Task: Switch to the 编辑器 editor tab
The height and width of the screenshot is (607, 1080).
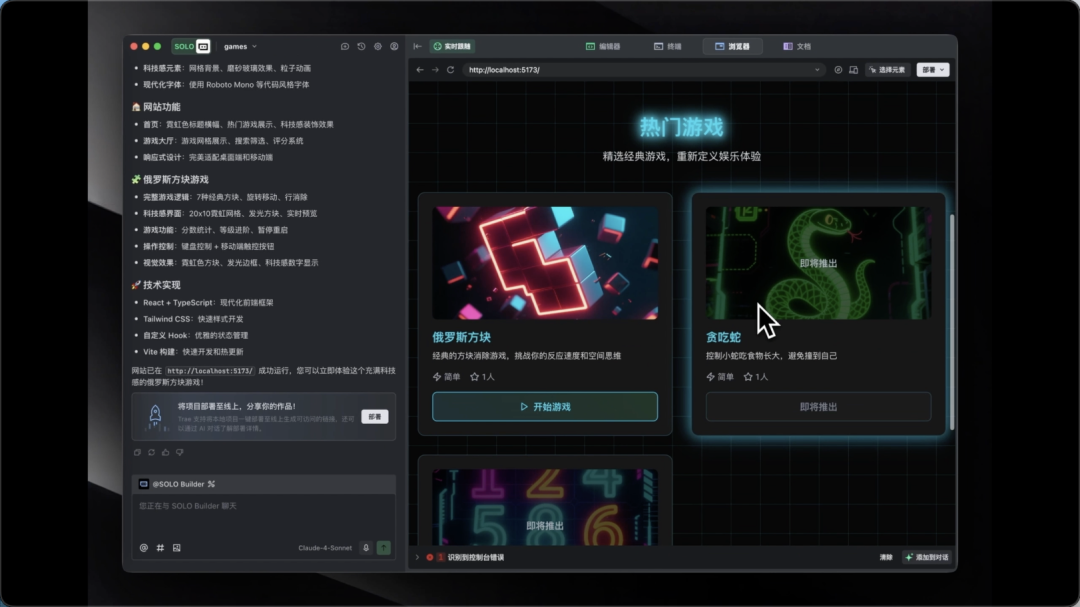Action: [x=603, y=46]
